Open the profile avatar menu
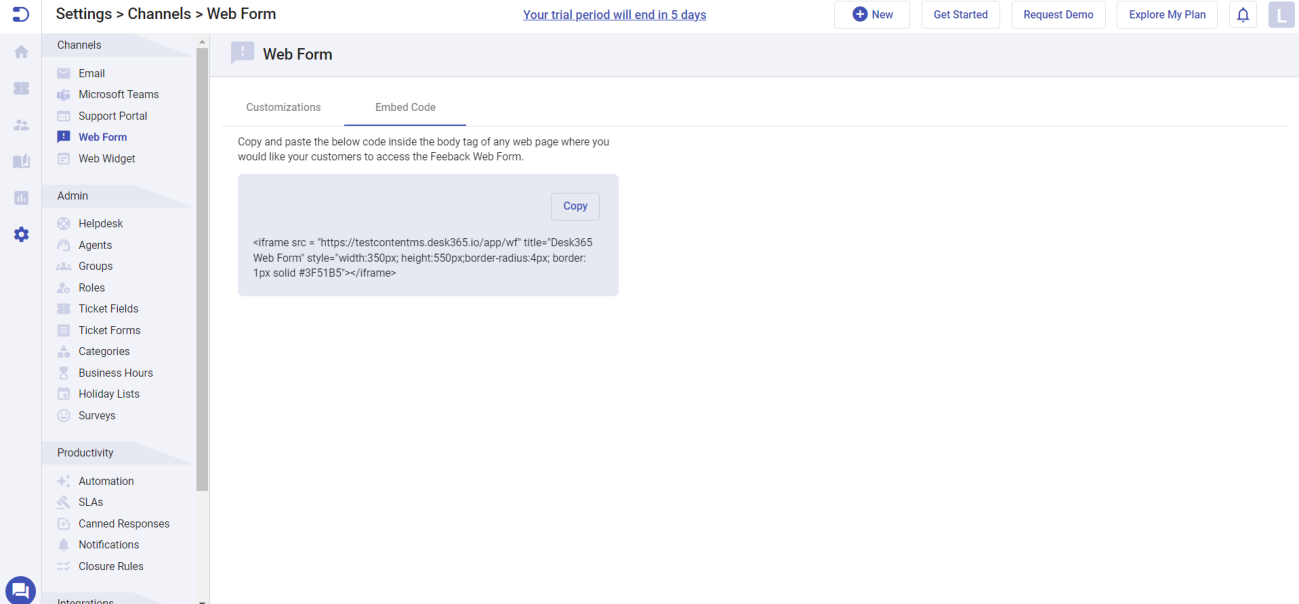 (x=1281, y=14)
